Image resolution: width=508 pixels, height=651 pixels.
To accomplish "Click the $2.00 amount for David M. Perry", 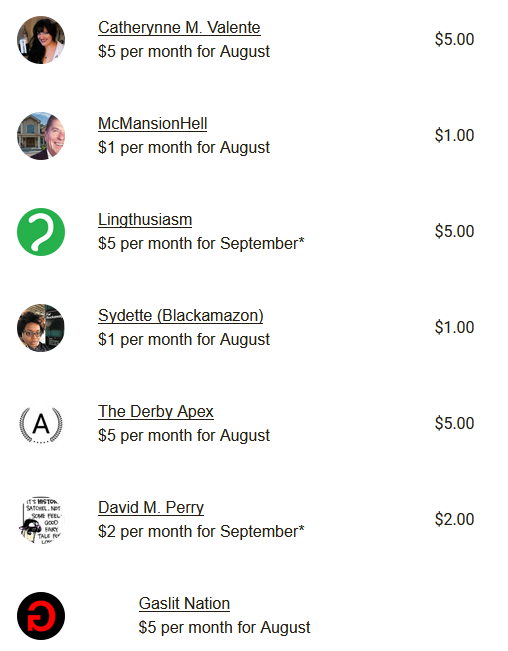I will [x=454, y=519].
